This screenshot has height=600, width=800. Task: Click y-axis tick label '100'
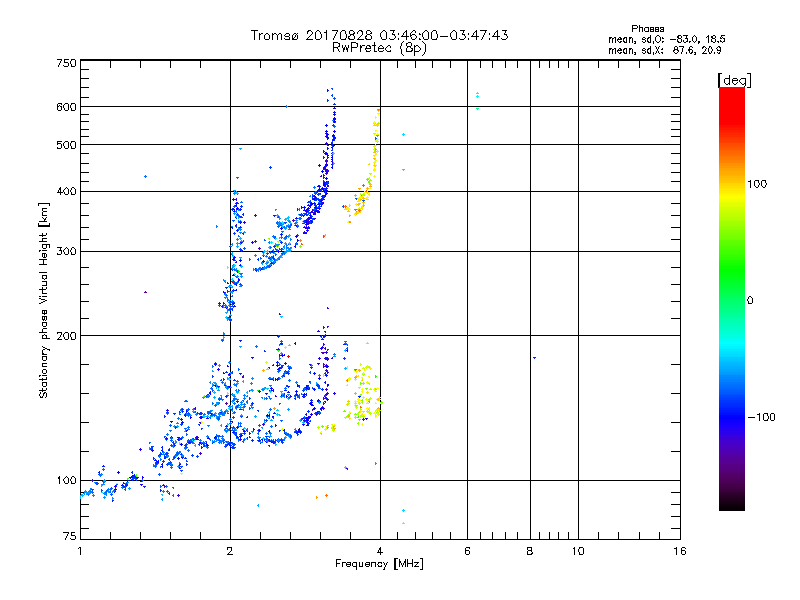[x=66, y=481]
